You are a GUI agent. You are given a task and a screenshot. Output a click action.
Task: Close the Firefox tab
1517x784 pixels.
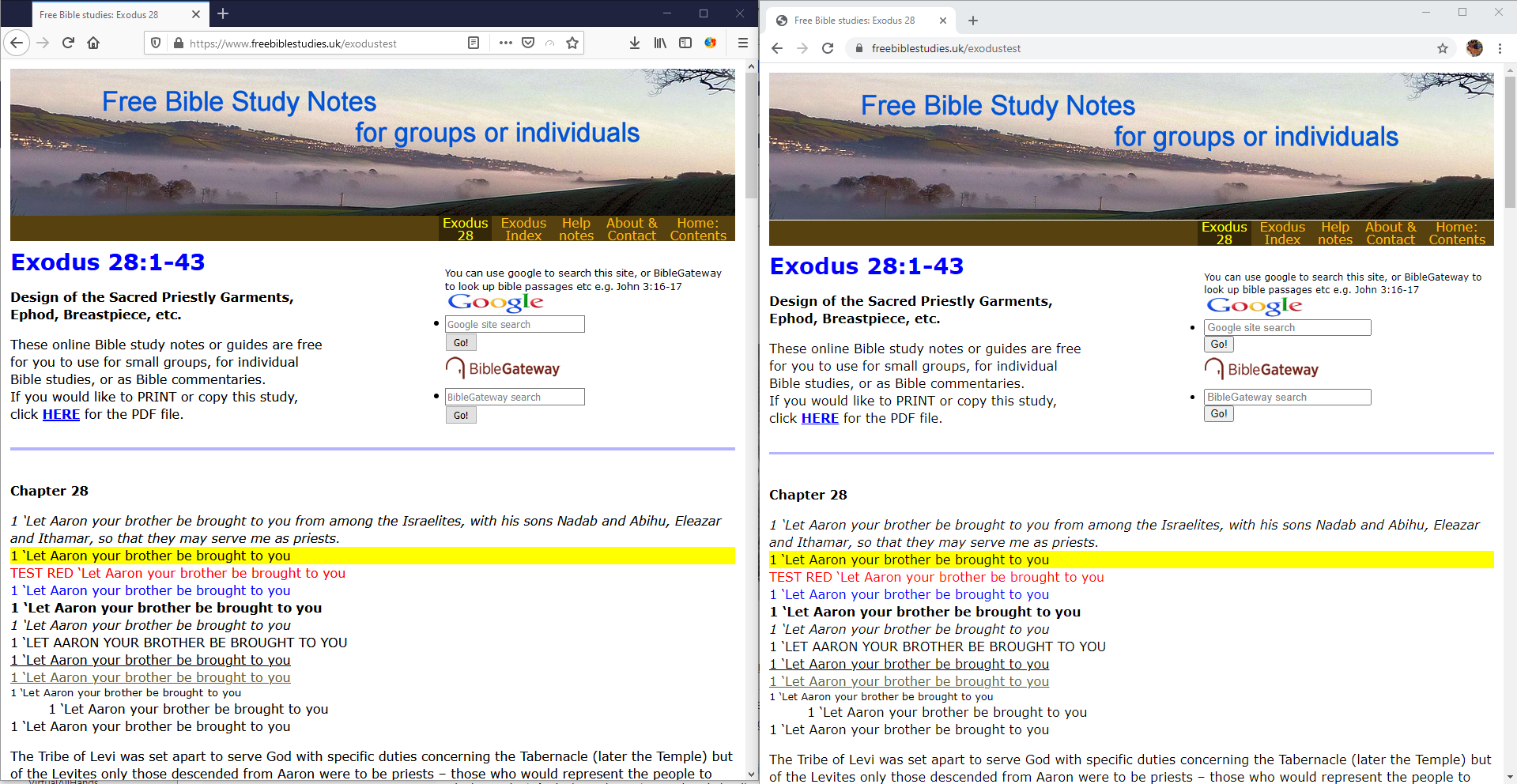196,14
